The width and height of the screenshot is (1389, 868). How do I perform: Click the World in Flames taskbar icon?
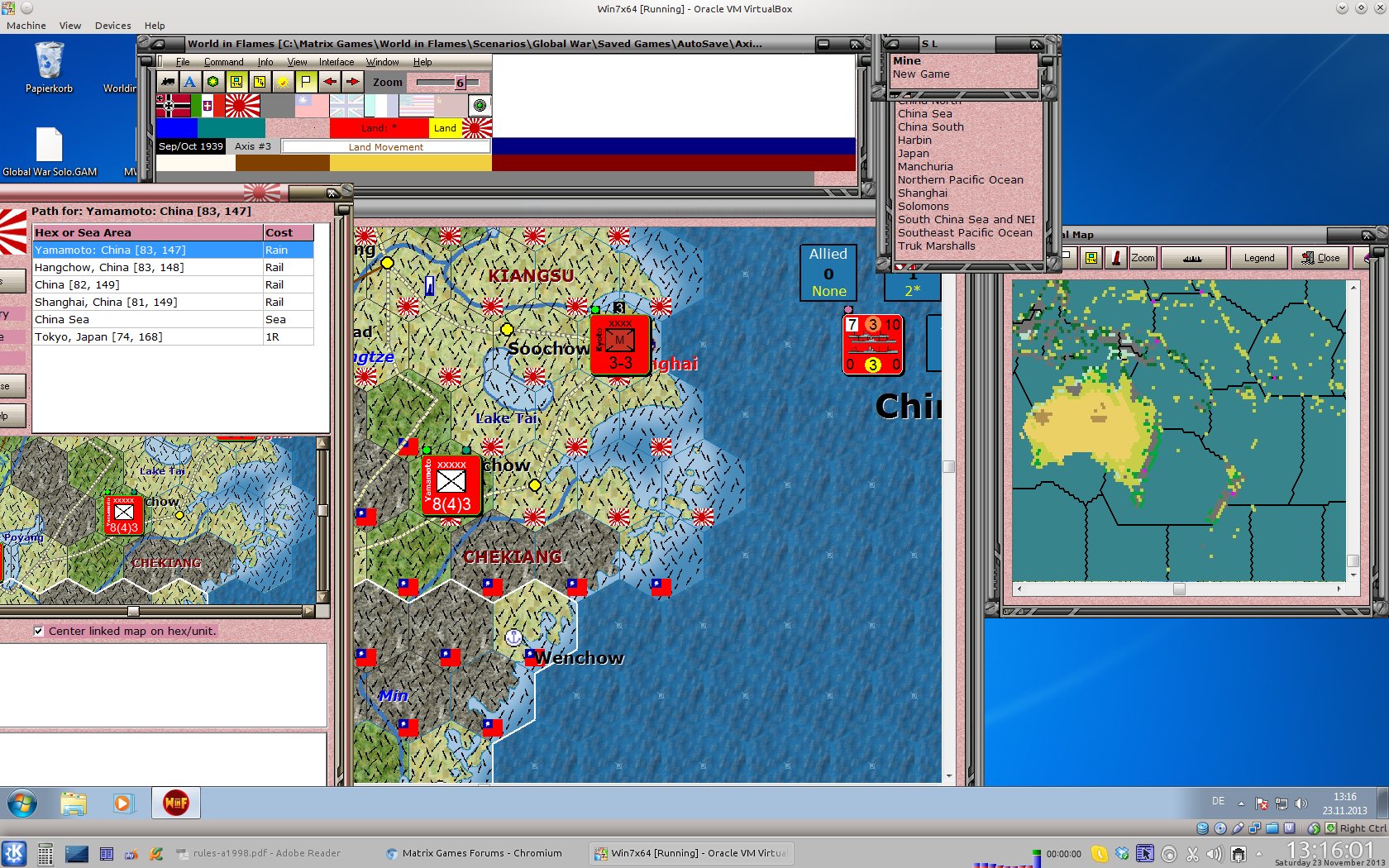(175, 803)
